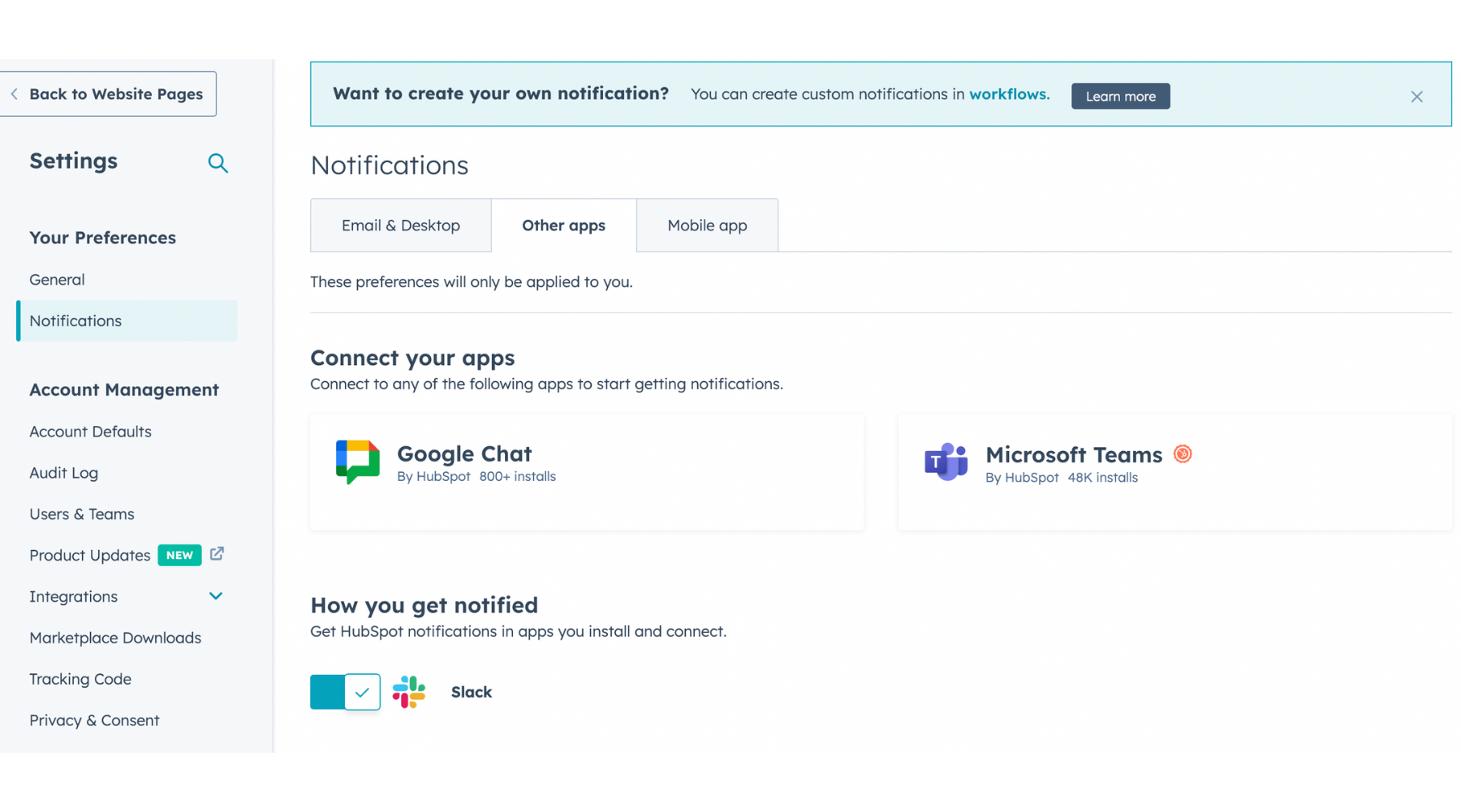Dismiss the custom notification banner

[x=1416, y=97]
